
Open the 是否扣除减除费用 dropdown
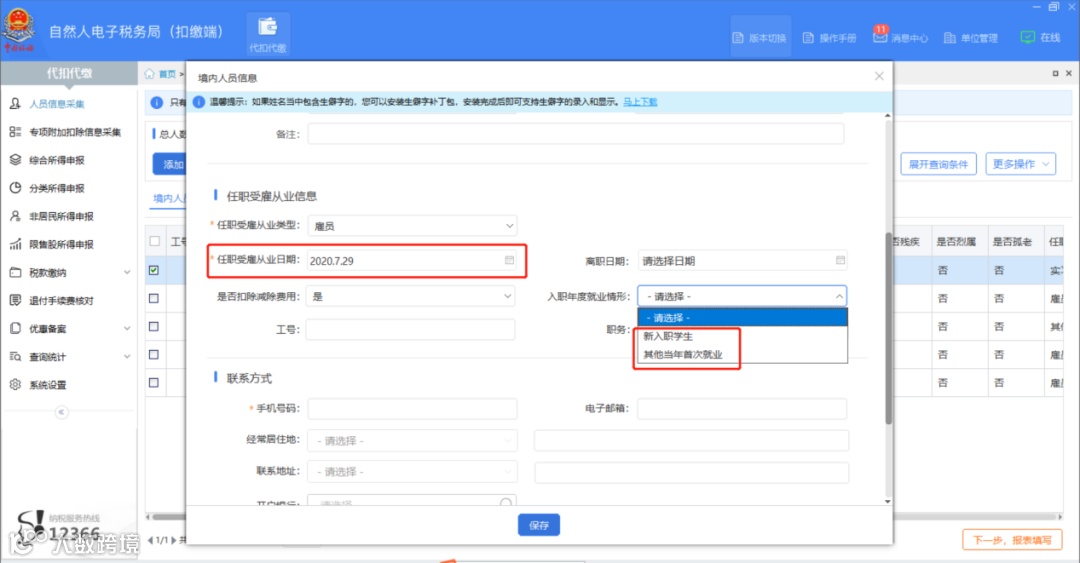[x=411, y=296]
